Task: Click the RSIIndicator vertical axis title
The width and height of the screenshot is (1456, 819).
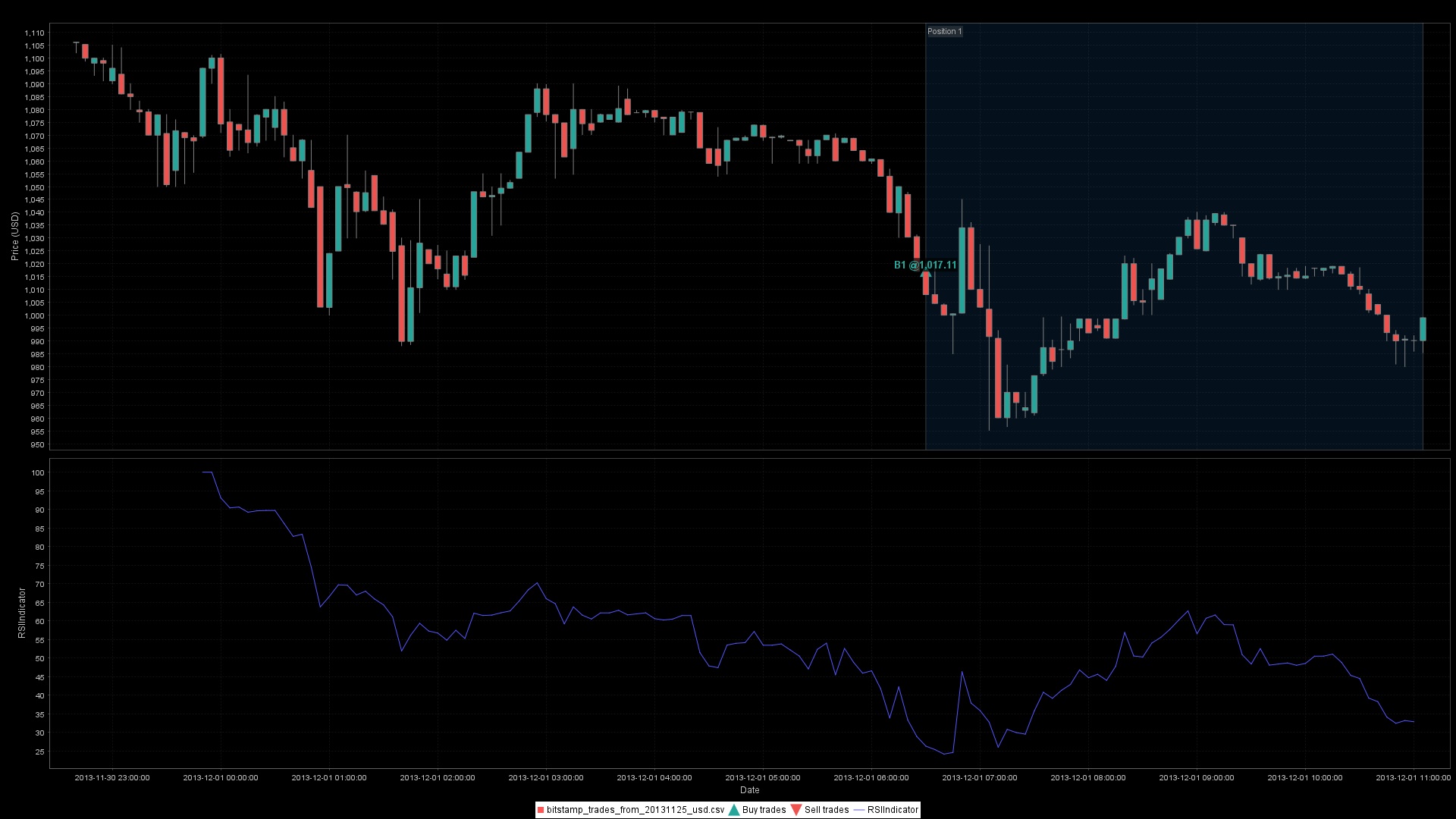Action: pos(22,613)
